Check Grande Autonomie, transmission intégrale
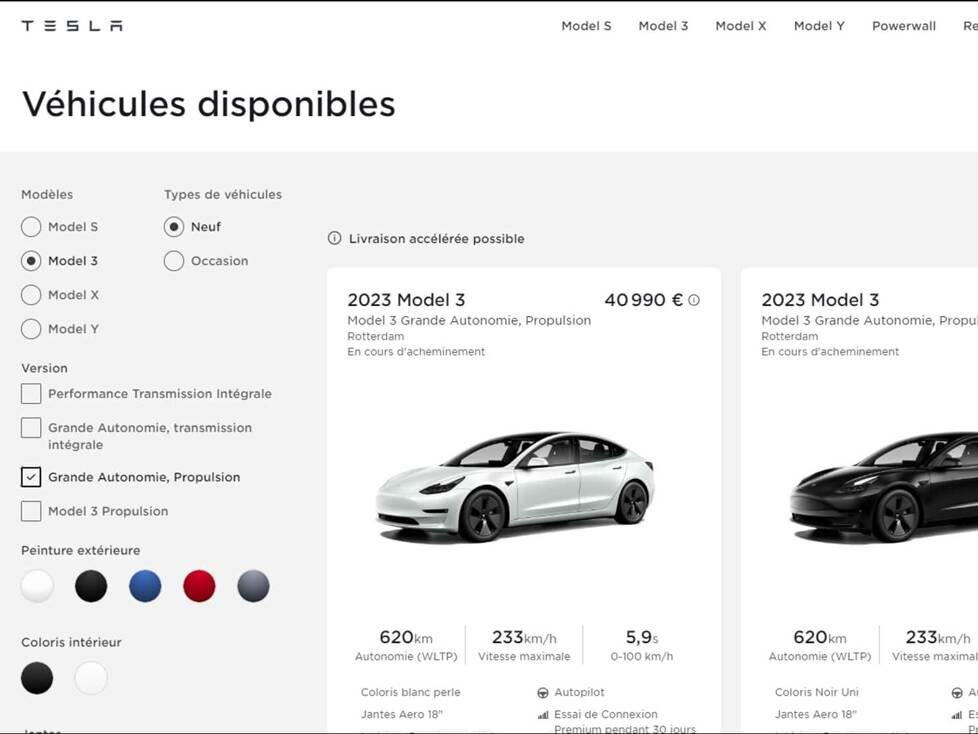The image size is (978, 734). pos(31,428)
